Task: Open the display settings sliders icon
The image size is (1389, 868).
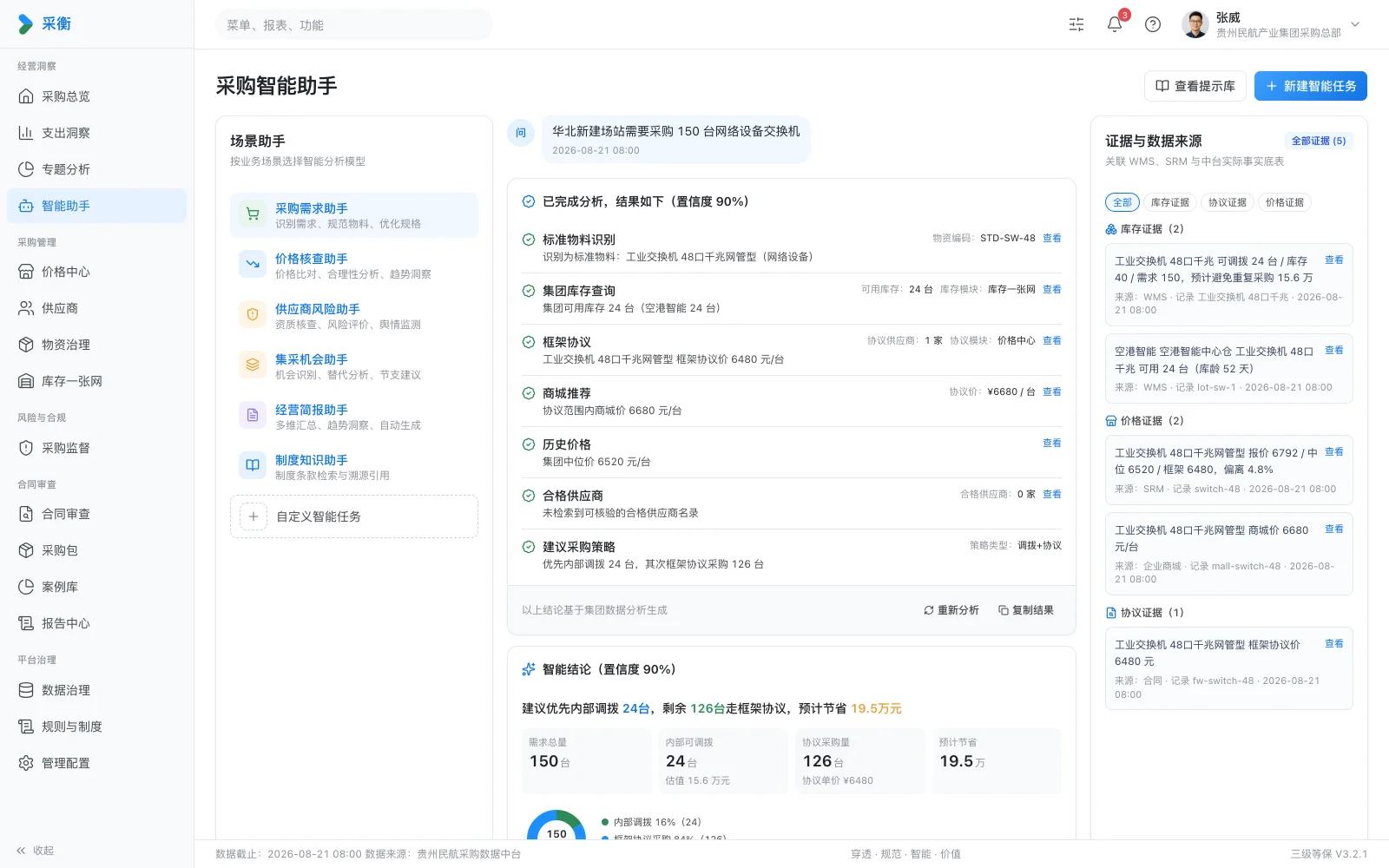Action: 1076,24
